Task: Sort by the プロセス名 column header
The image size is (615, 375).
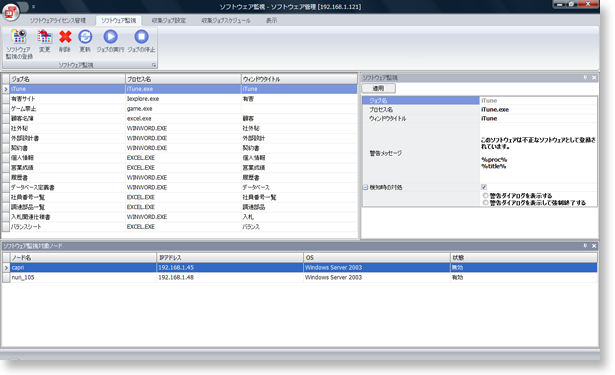Action: [x=183, y=79]
